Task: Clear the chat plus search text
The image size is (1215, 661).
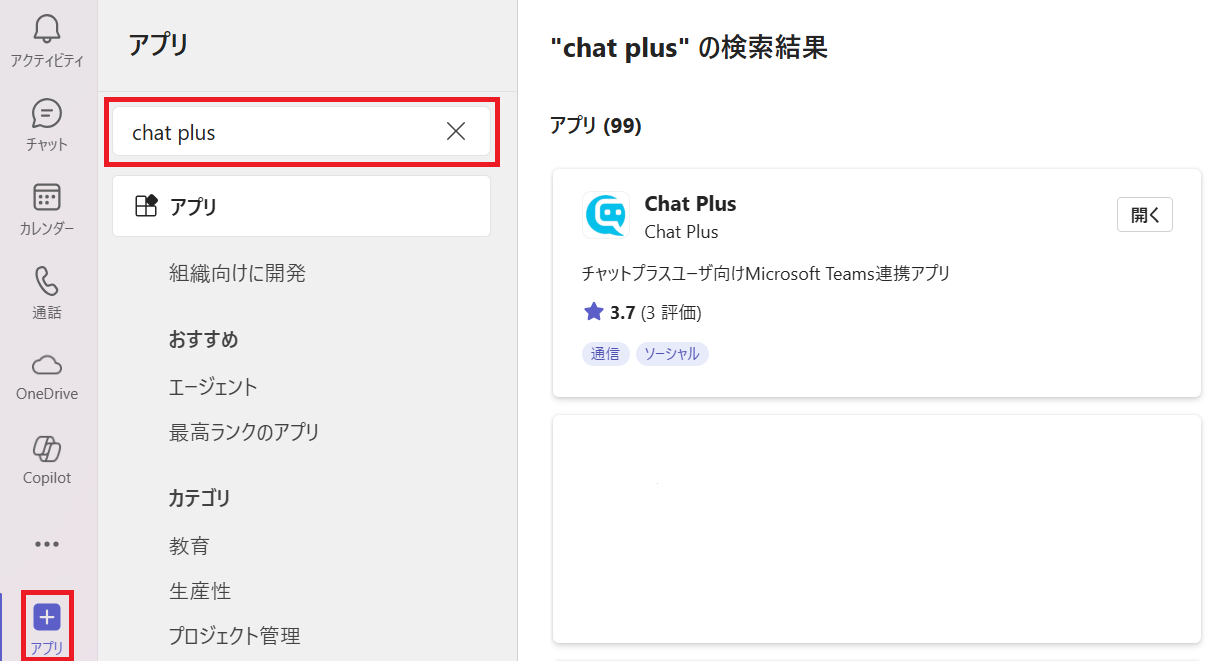Action: (456, 132)
